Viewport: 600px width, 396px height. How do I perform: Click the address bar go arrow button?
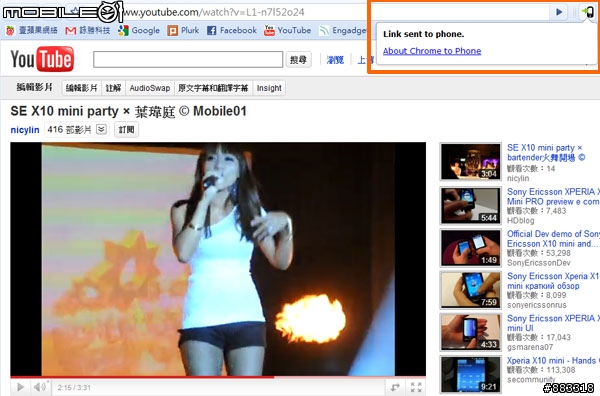coord(559,12)
